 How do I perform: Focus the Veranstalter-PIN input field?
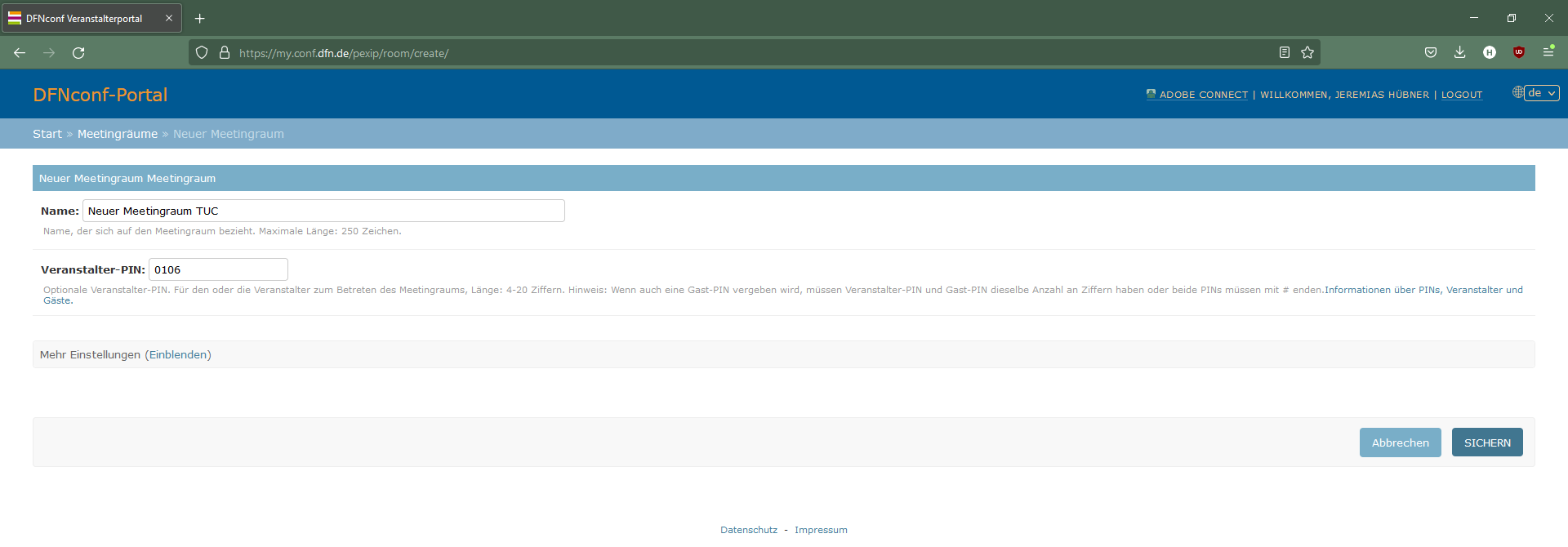[x=218, y=269]
